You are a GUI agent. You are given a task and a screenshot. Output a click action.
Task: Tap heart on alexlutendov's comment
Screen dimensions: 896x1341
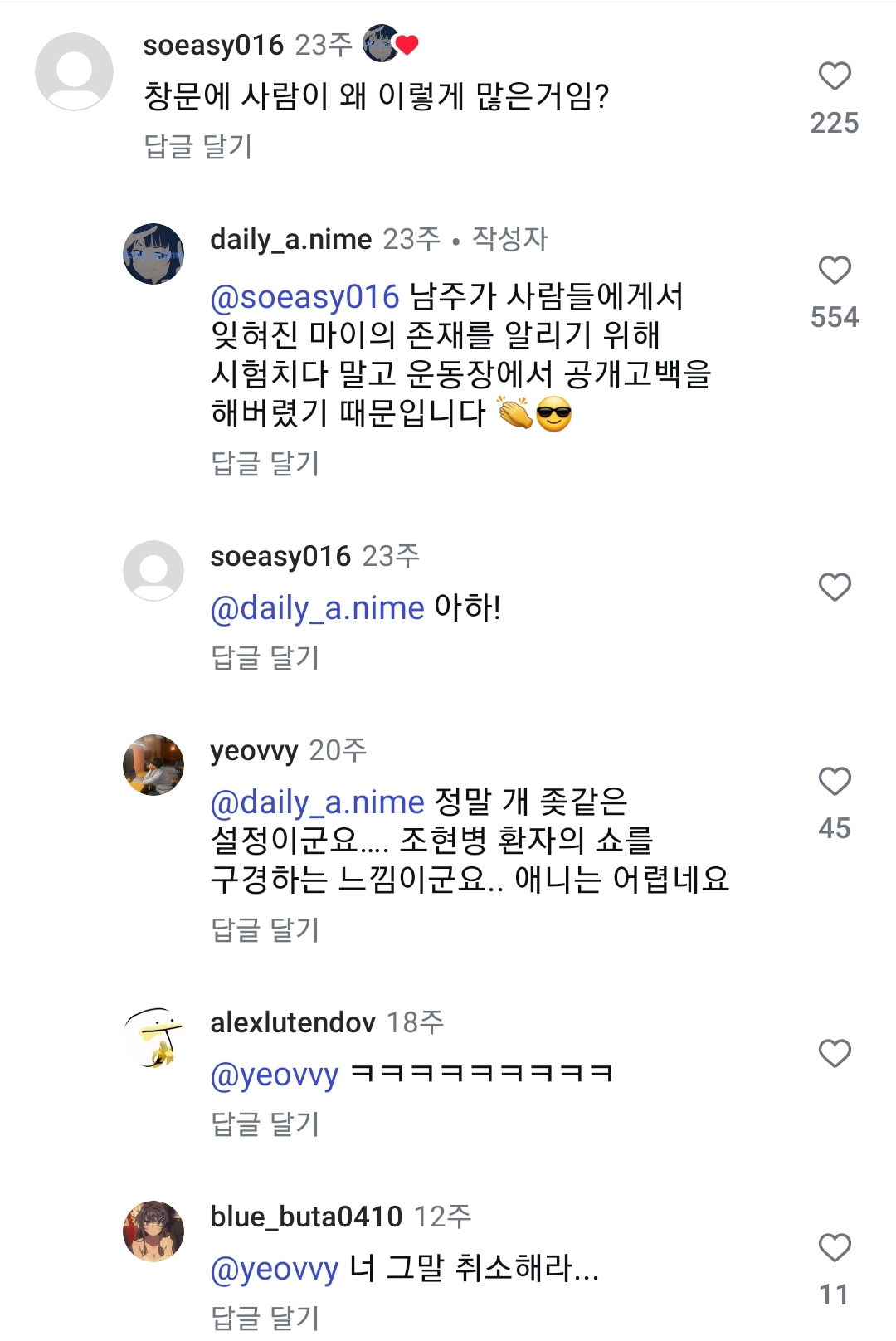tap(835, 1054)
